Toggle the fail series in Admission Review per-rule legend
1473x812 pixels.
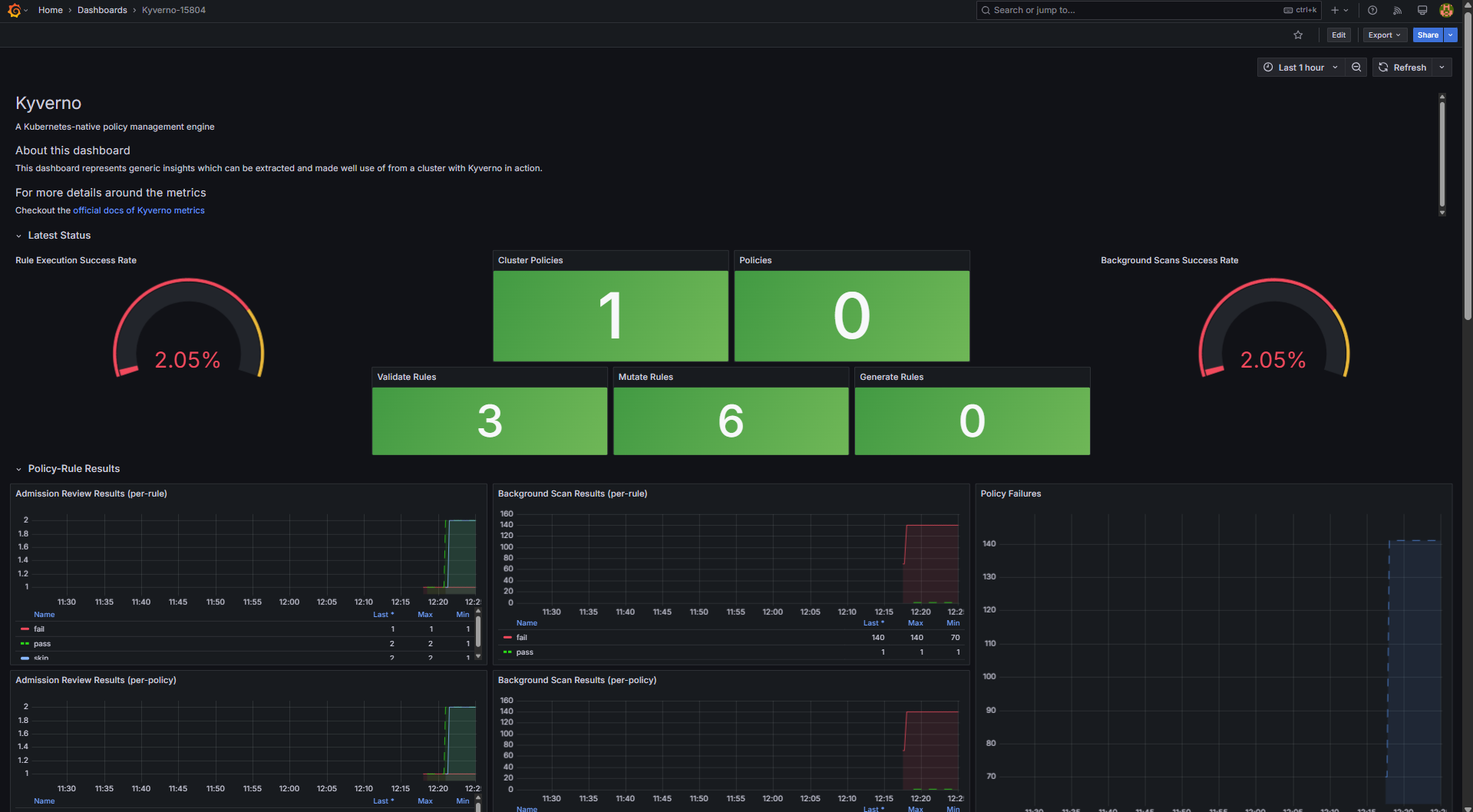coord(39,629)
